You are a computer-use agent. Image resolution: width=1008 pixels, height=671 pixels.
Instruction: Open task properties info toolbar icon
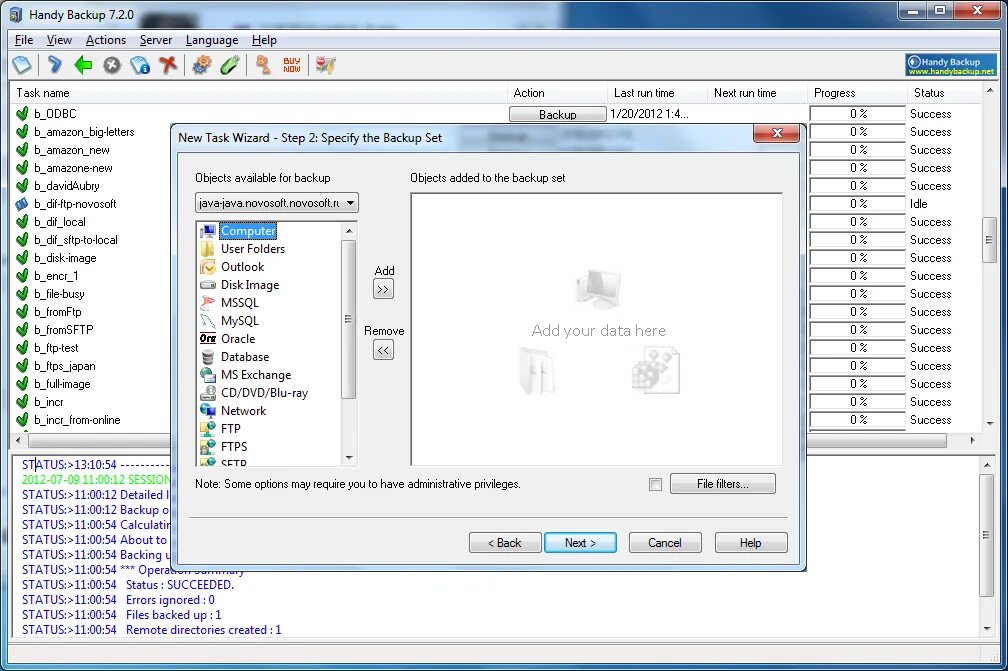(x=140, y=65)
